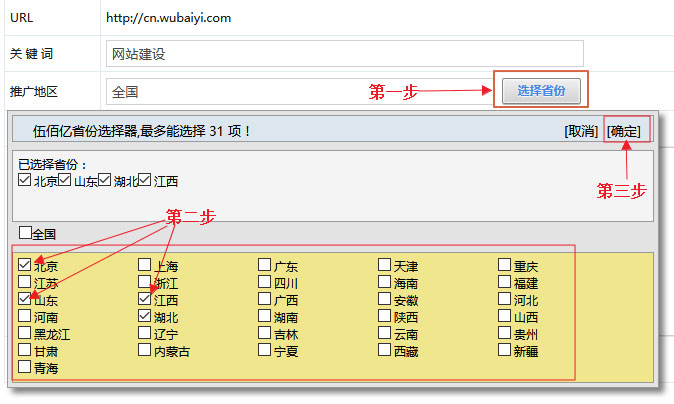Click the 取消 cancel link
Viewport: 674px width, 404px height.
[x=581, y=131]
